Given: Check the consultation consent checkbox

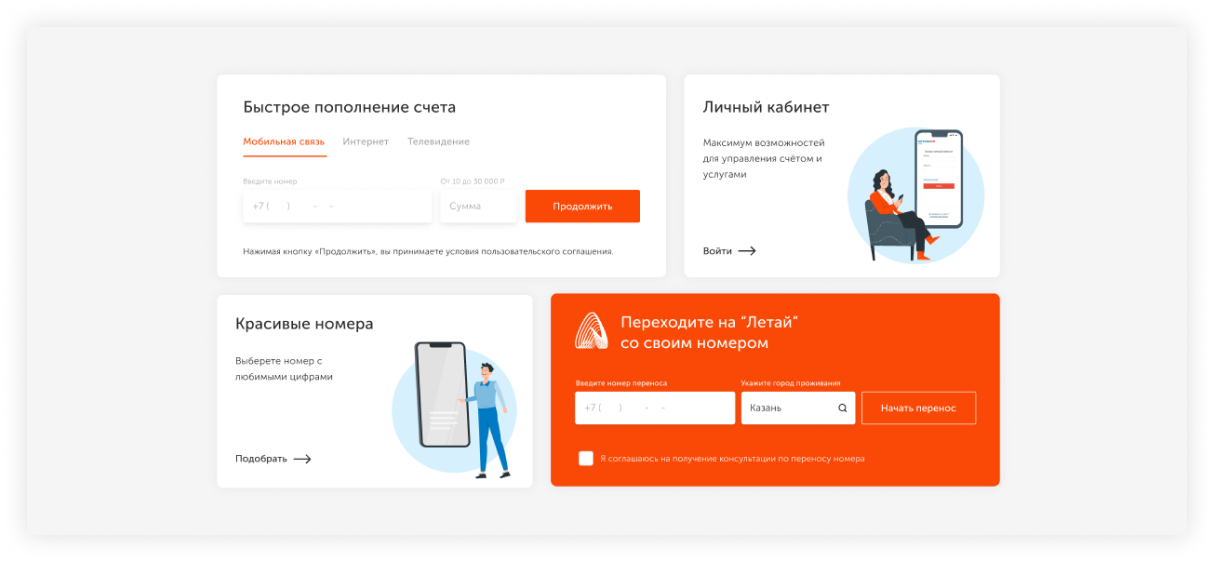Looking at the screenshot, I should coord(586,458).
